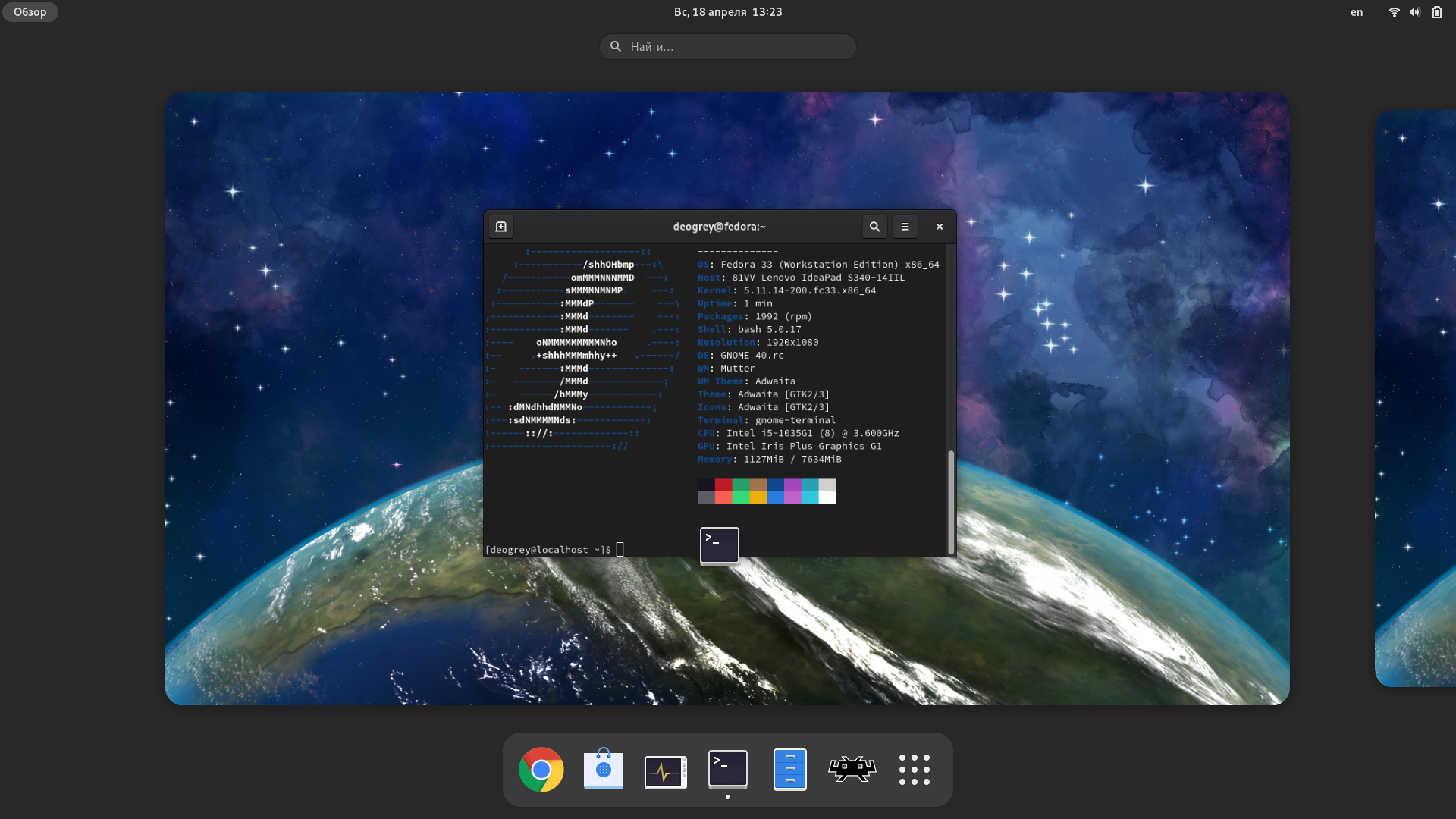Click the DE: GNOME 40.rc line
This screenshot has width=1456, height=819.
[x=741, y=355]
